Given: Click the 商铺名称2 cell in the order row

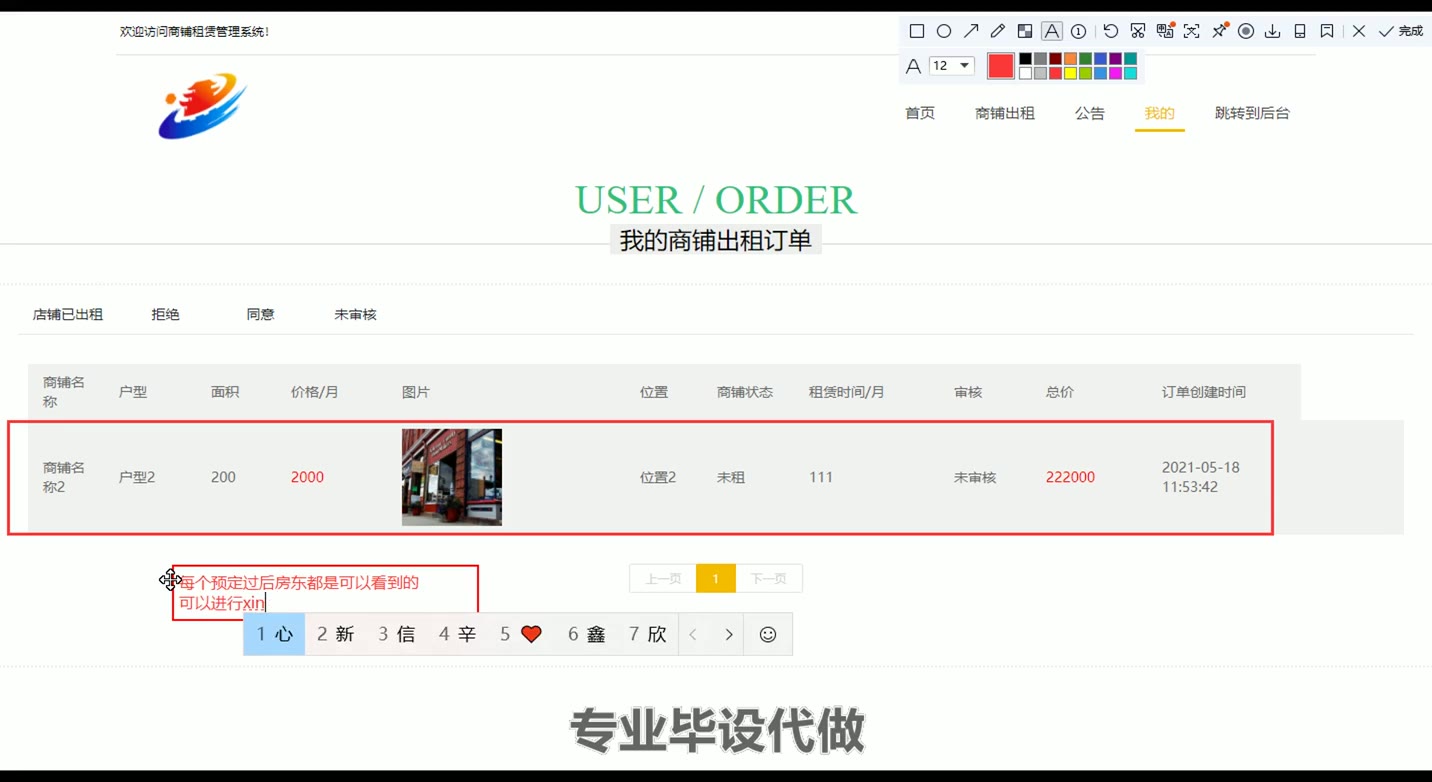Looking at the screenshot, I should (64, 477).
